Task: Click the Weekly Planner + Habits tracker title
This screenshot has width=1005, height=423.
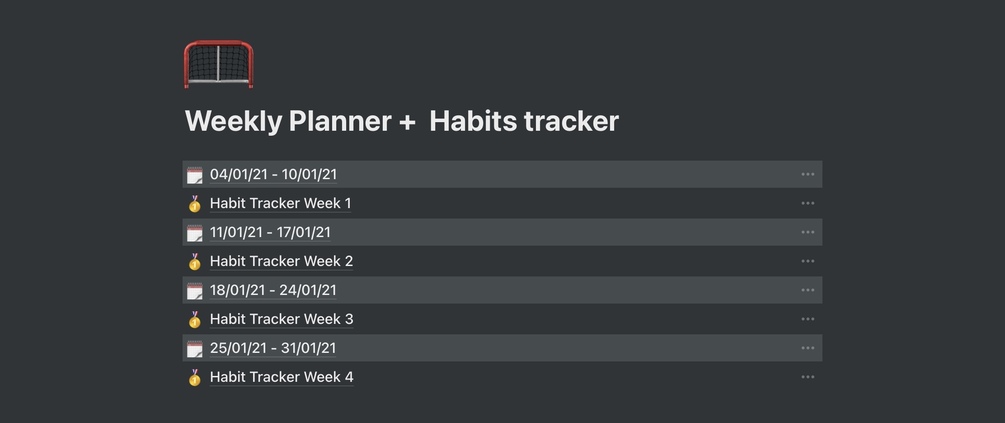Action: click(x=401, y=122)
